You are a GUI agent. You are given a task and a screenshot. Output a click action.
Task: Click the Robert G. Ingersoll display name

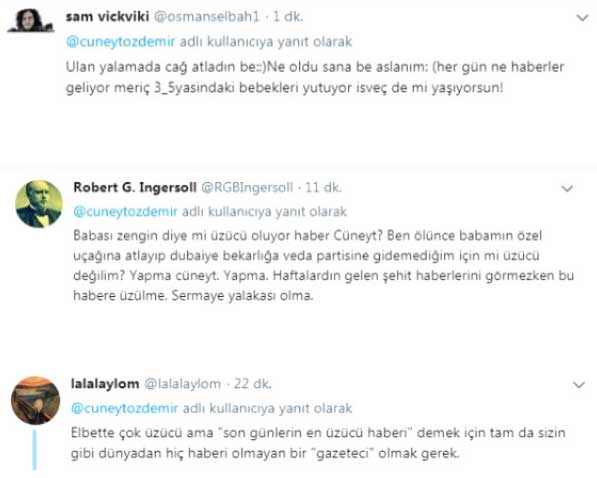(x=135, y=187)
